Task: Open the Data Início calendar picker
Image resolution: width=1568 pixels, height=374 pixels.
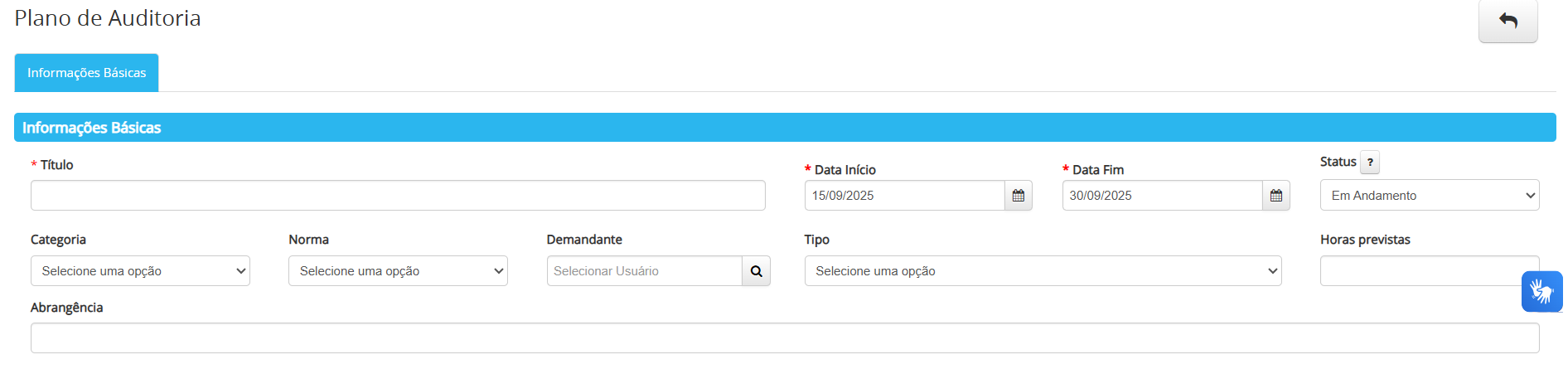Action: pos(1018,196)
